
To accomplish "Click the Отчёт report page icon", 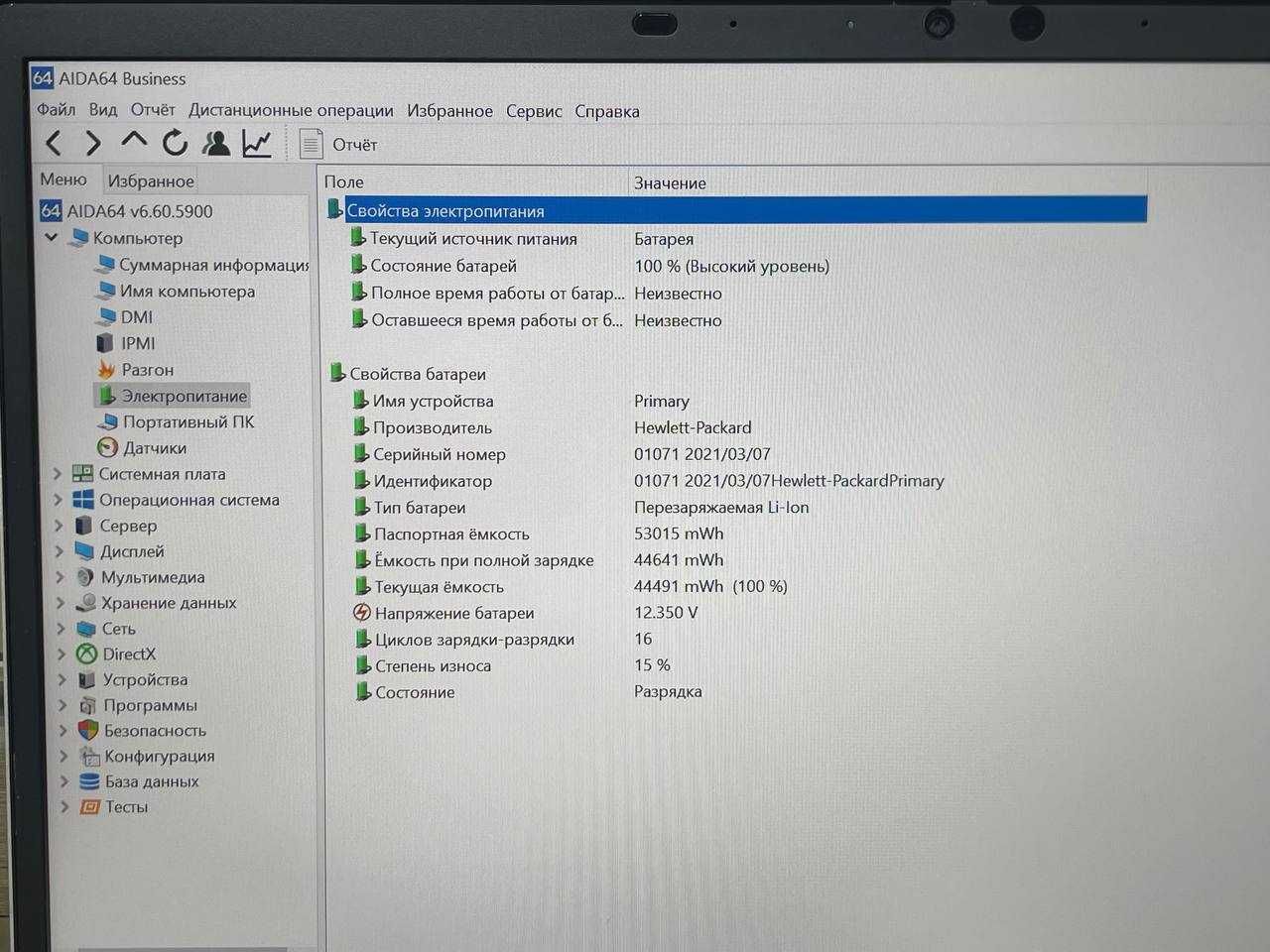I will tap(312, 144).
